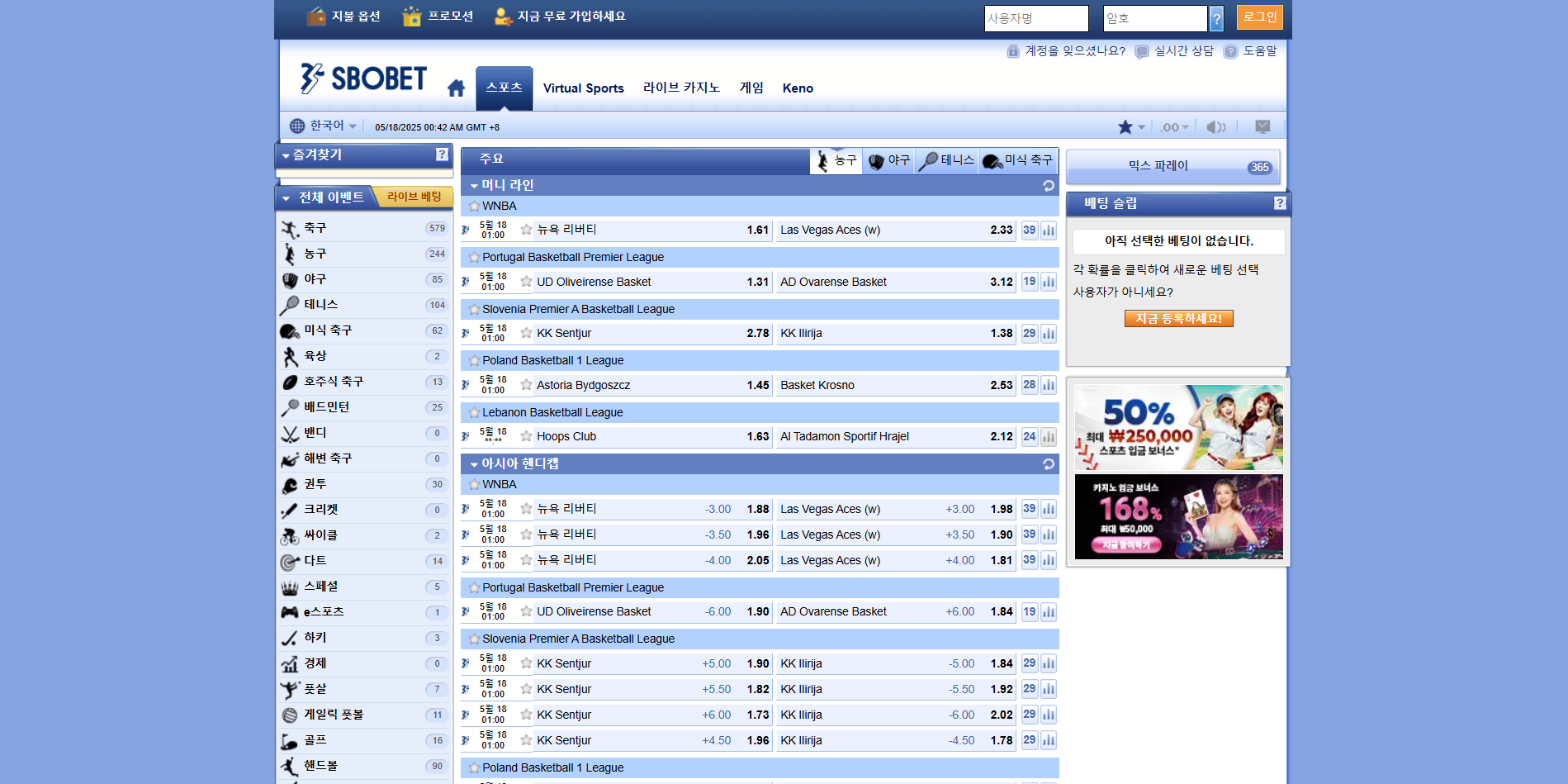This screenshot has height=784, width=1568.
Task: Open statistics chart for Astoria Bydgoszcz match
Action: [x=1049, y=385]
